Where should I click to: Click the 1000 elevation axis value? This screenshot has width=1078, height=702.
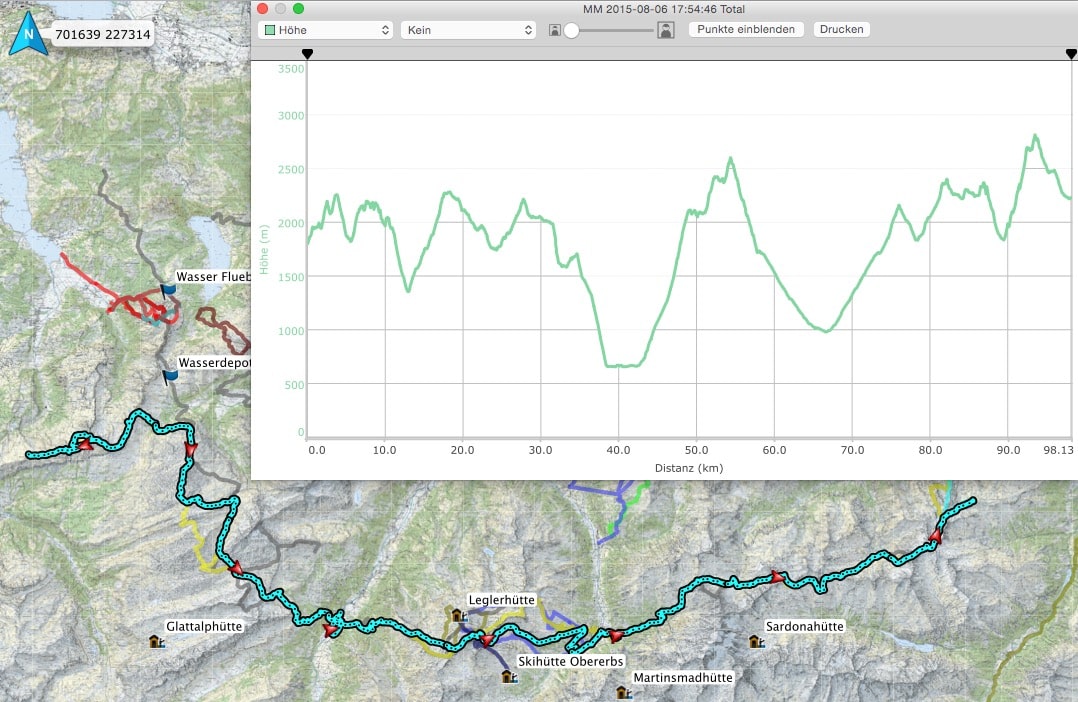(291, 331)
